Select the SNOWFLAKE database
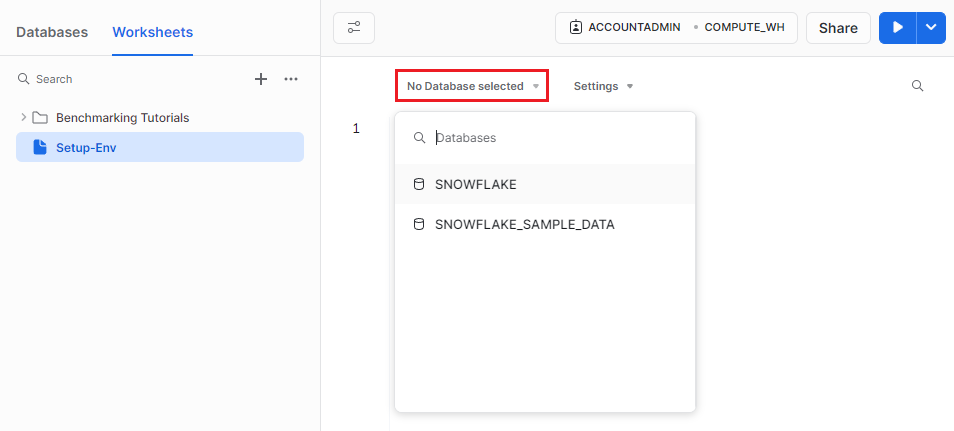954x431 pixels. tap(545, 184)
